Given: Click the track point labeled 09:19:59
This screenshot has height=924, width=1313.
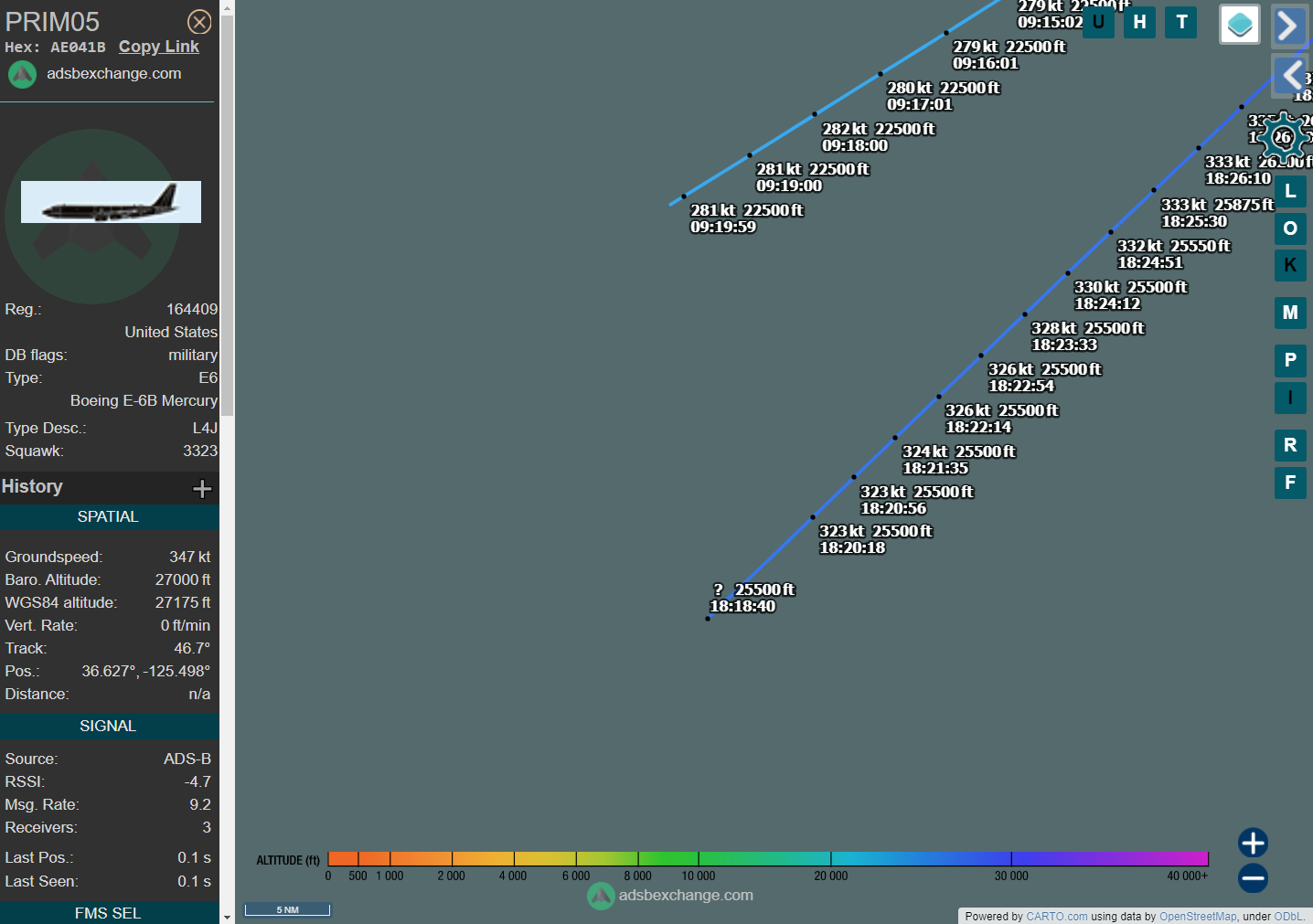Looking at the screenshot, I should point(684,196).
